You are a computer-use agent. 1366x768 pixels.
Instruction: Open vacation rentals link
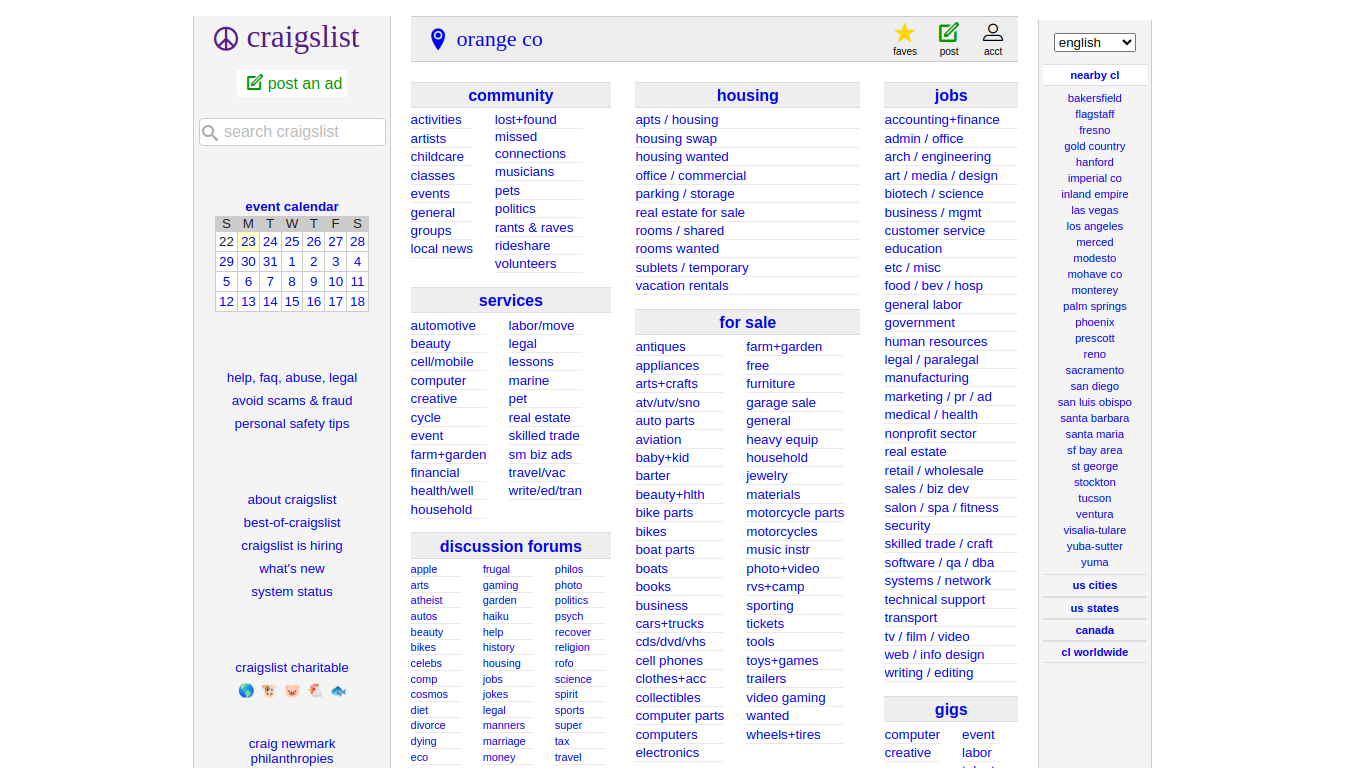pyautogui.click(x=682, y=286)
